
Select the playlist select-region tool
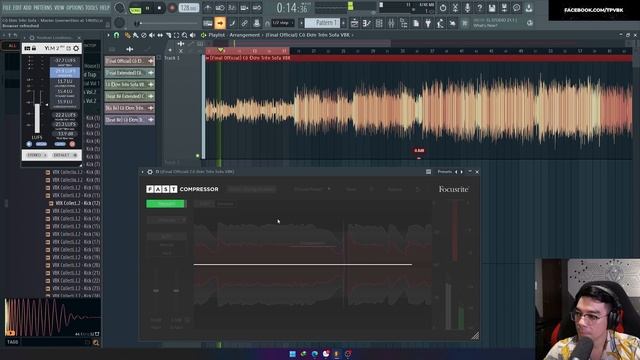[176, 36]
